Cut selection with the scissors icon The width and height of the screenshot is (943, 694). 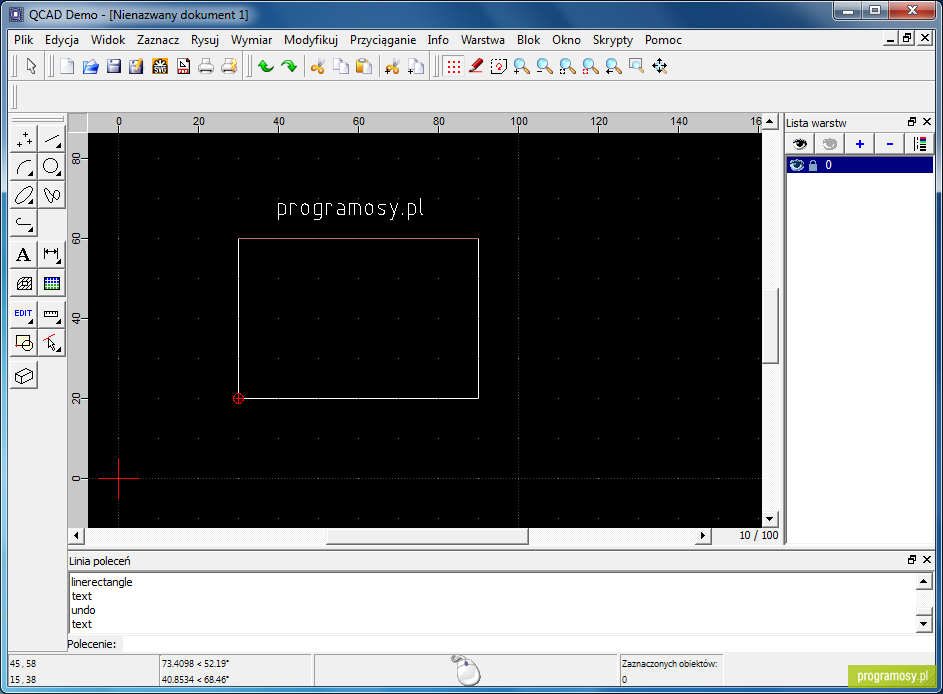coord(318,66)
